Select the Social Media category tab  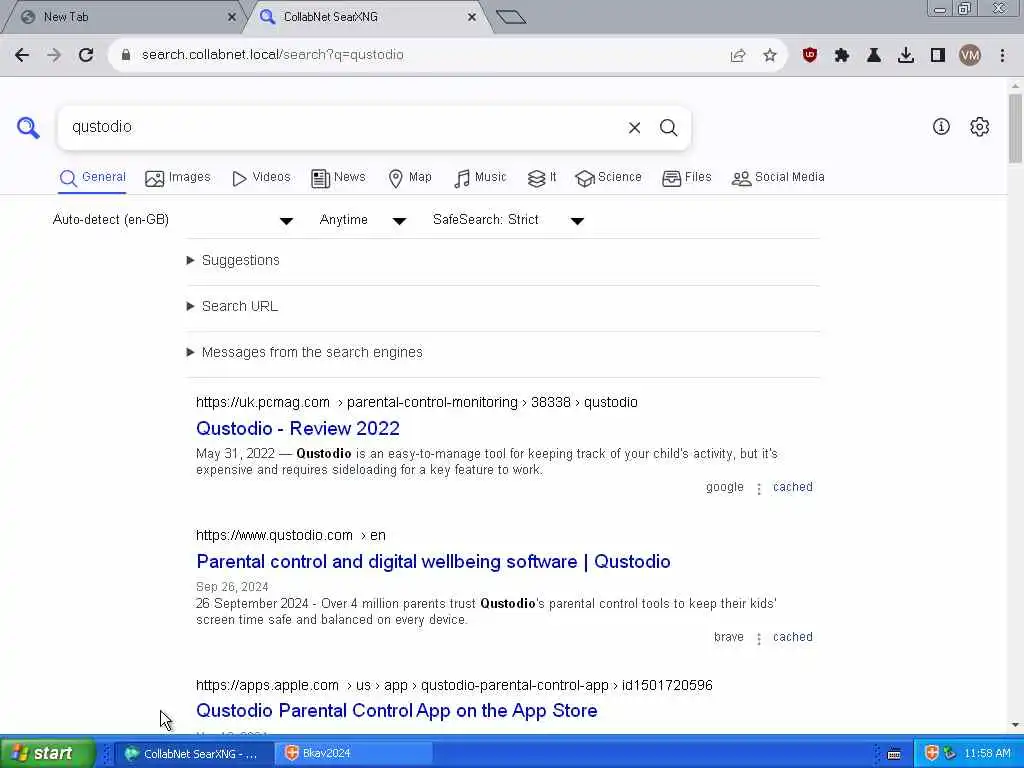pyautogui.click(x=778, y=178)
